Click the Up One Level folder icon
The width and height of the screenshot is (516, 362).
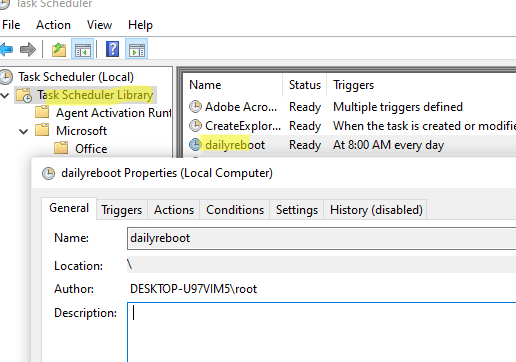(x=59, y=50)
